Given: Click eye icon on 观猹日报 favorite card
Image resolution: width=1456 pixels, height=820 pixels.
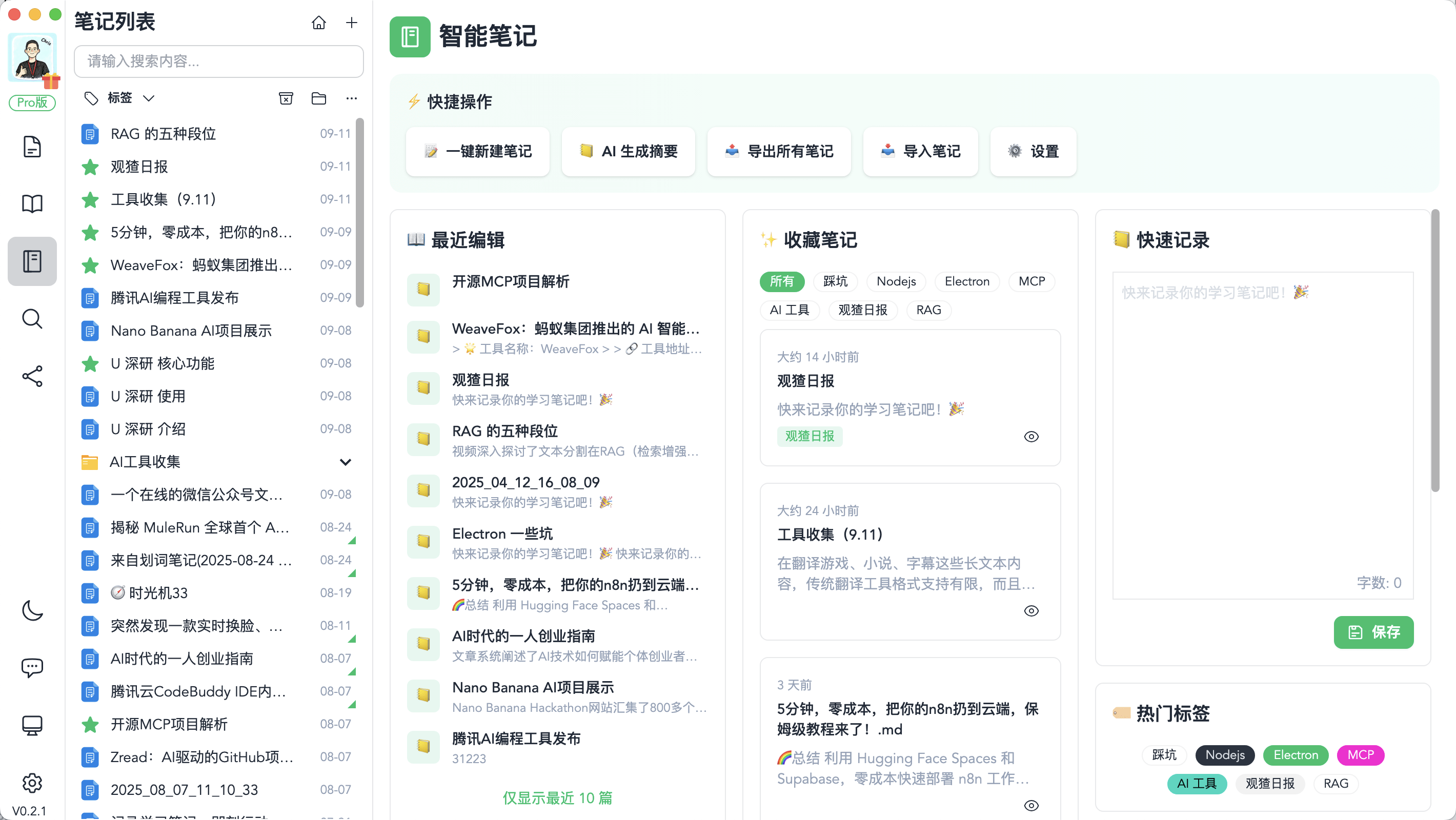Looking at the screenshot, I should [1032, 437].
